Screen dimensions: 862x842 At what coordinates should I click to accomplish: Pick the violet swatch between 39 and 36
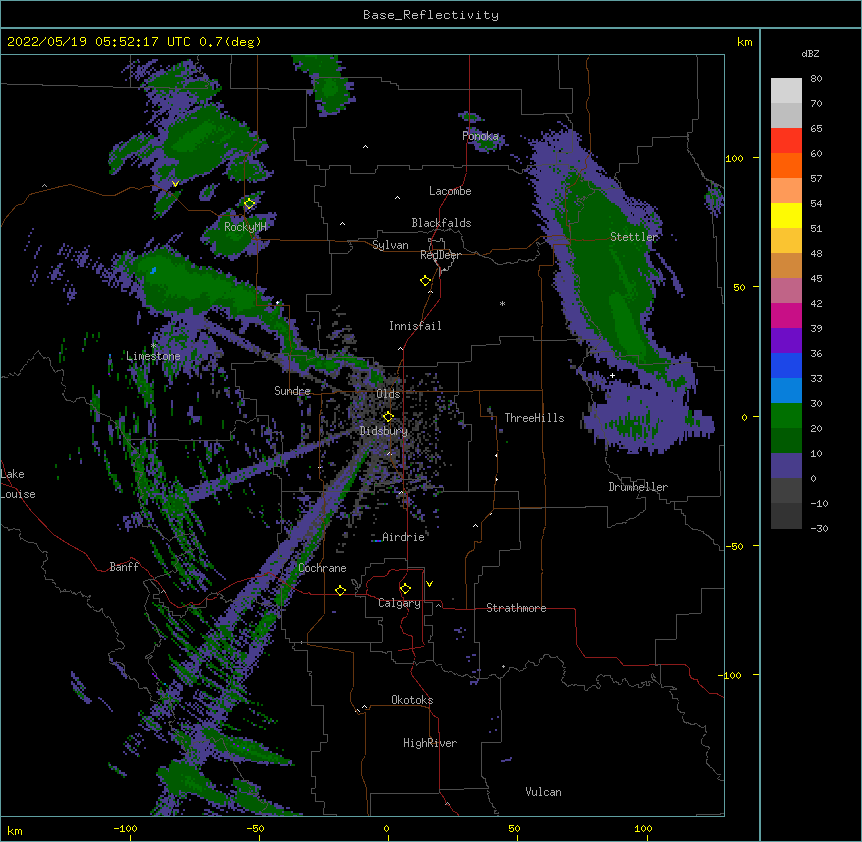(786, 341)
